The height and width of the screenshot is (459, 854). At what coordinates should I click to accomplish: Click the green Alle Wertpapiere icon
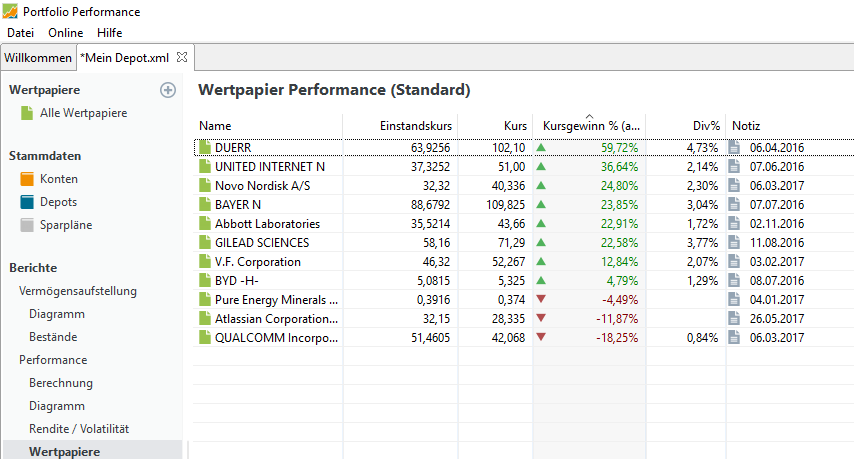tap(27, 113)
